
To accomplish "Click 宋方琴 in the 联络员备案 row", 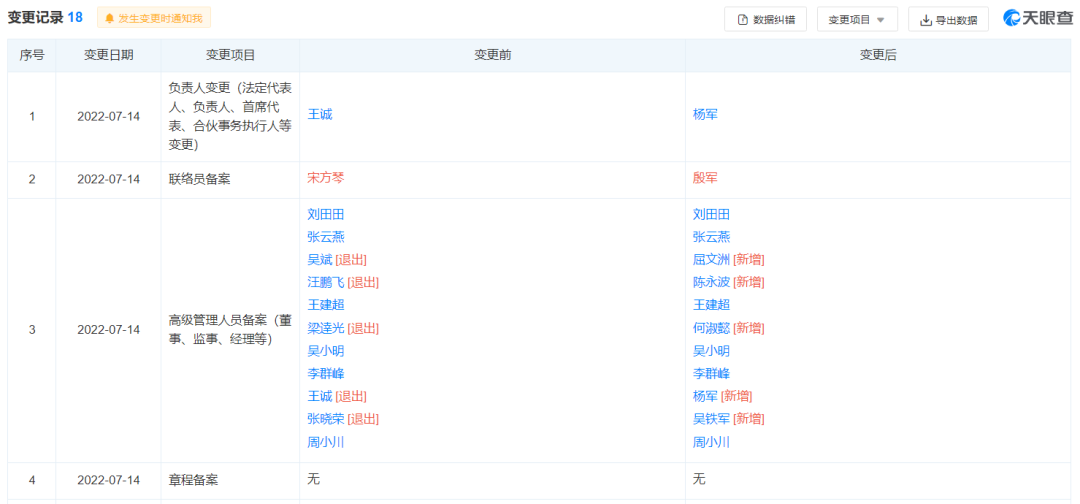I will click(x=326, y=178).
